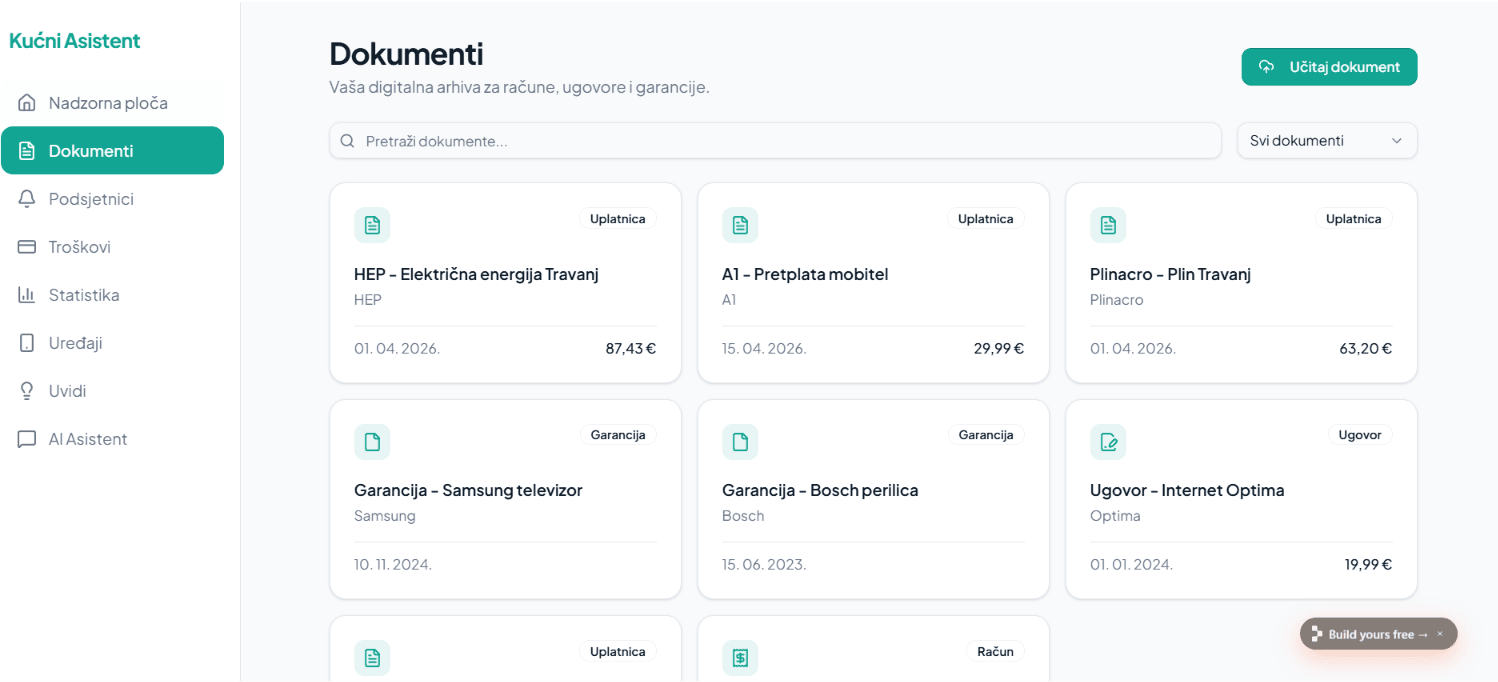
Task: Click the receipt icon on the Račun card
Action: pos(740,658)
